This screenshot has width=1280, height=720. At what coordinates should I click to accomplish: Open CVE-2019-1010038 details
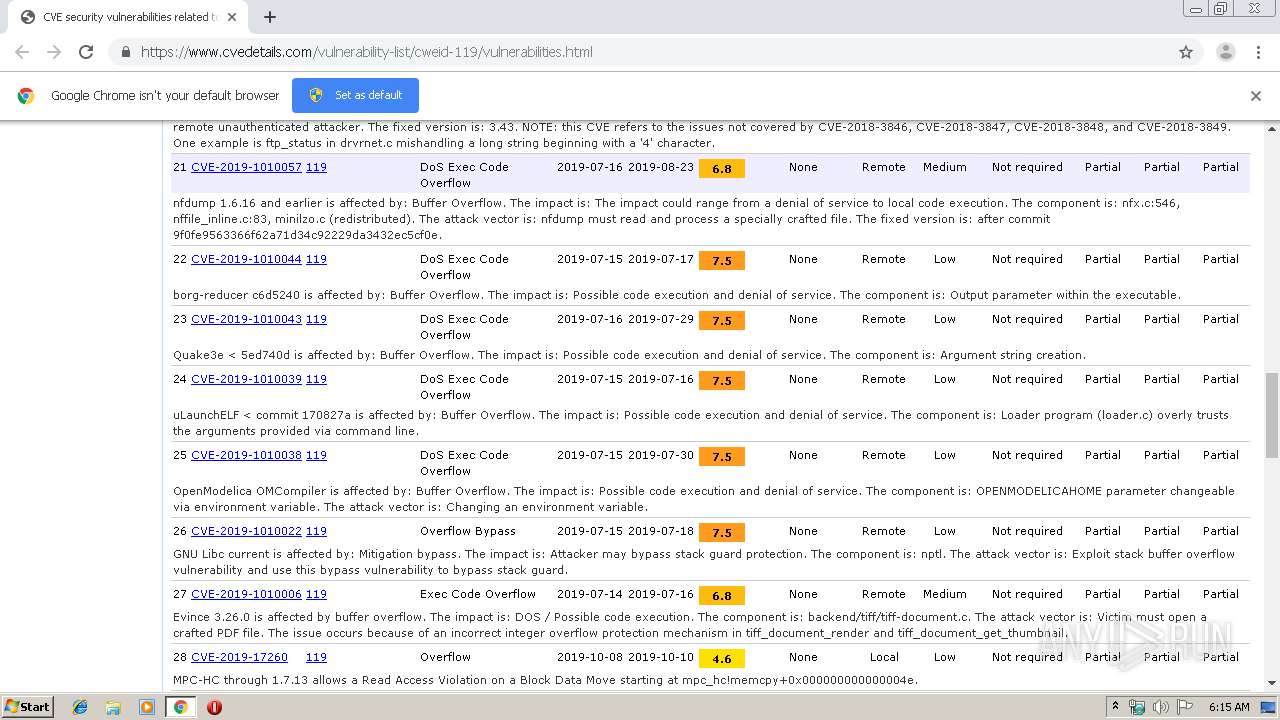[246, 455]
